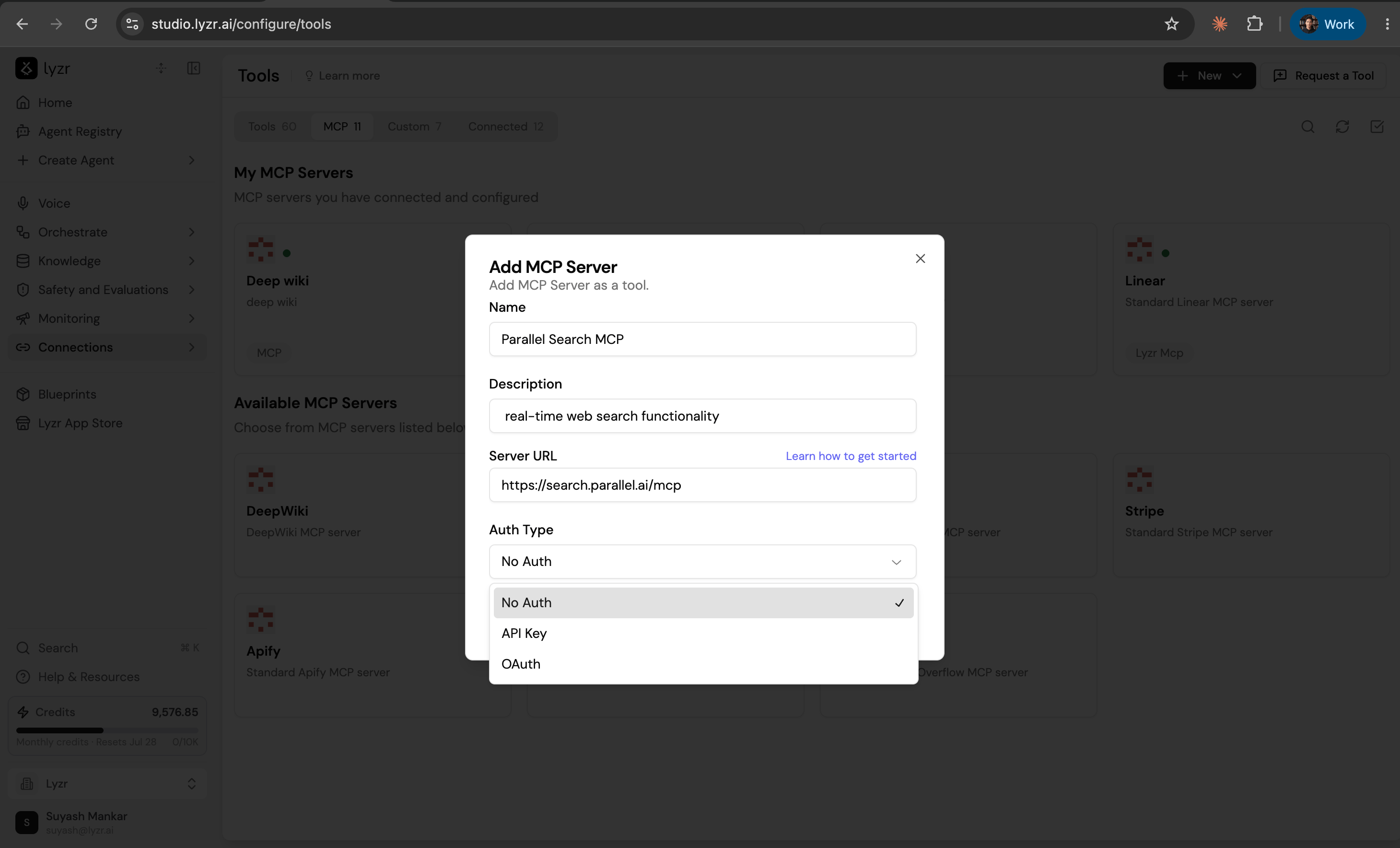Viewport: 1400px width, 848px height.
Task: Click the browser forward arrow
Action: pos(56,24)
